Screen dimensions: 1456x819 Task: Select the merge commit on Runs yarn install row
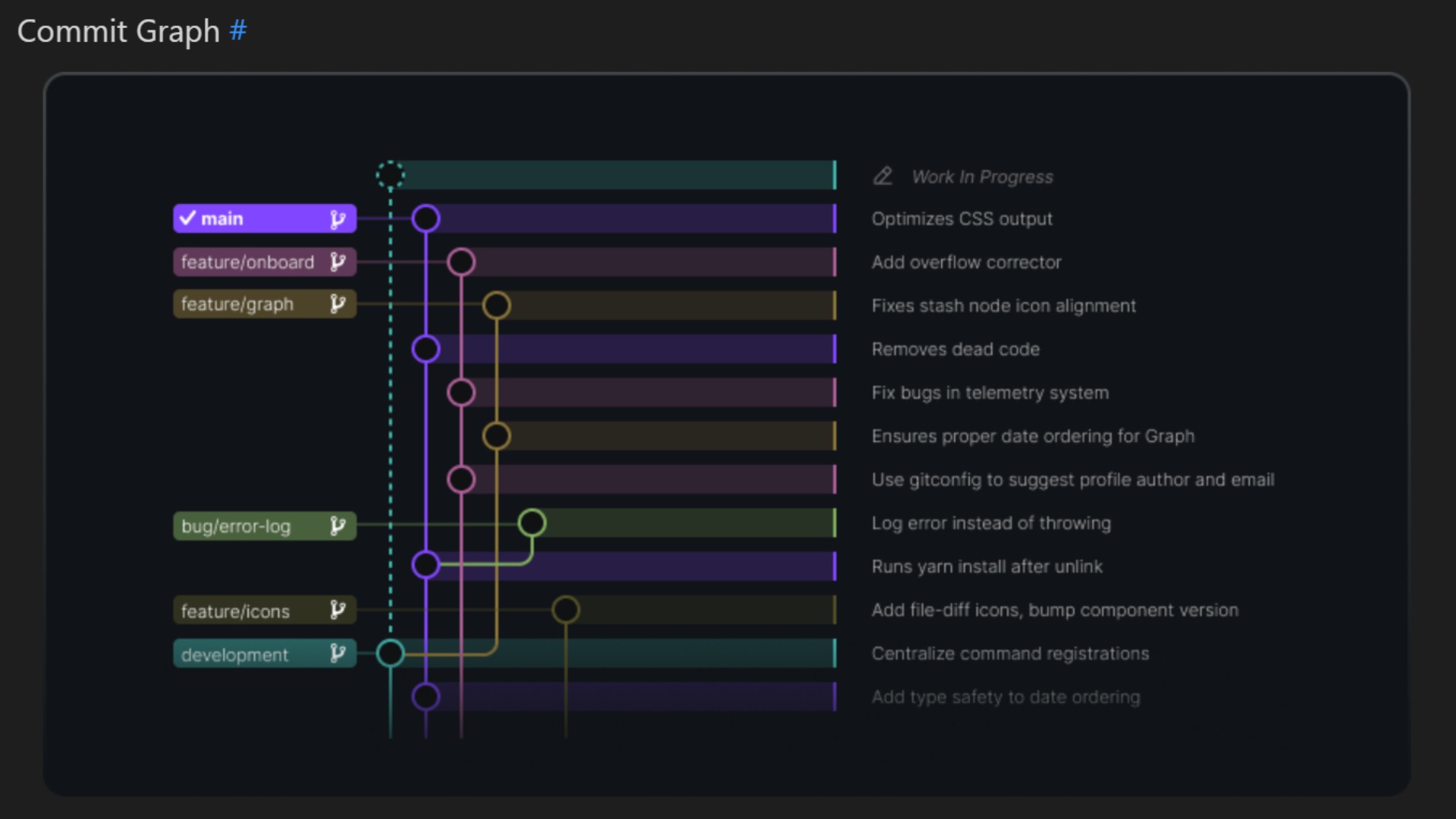[425, 564]
